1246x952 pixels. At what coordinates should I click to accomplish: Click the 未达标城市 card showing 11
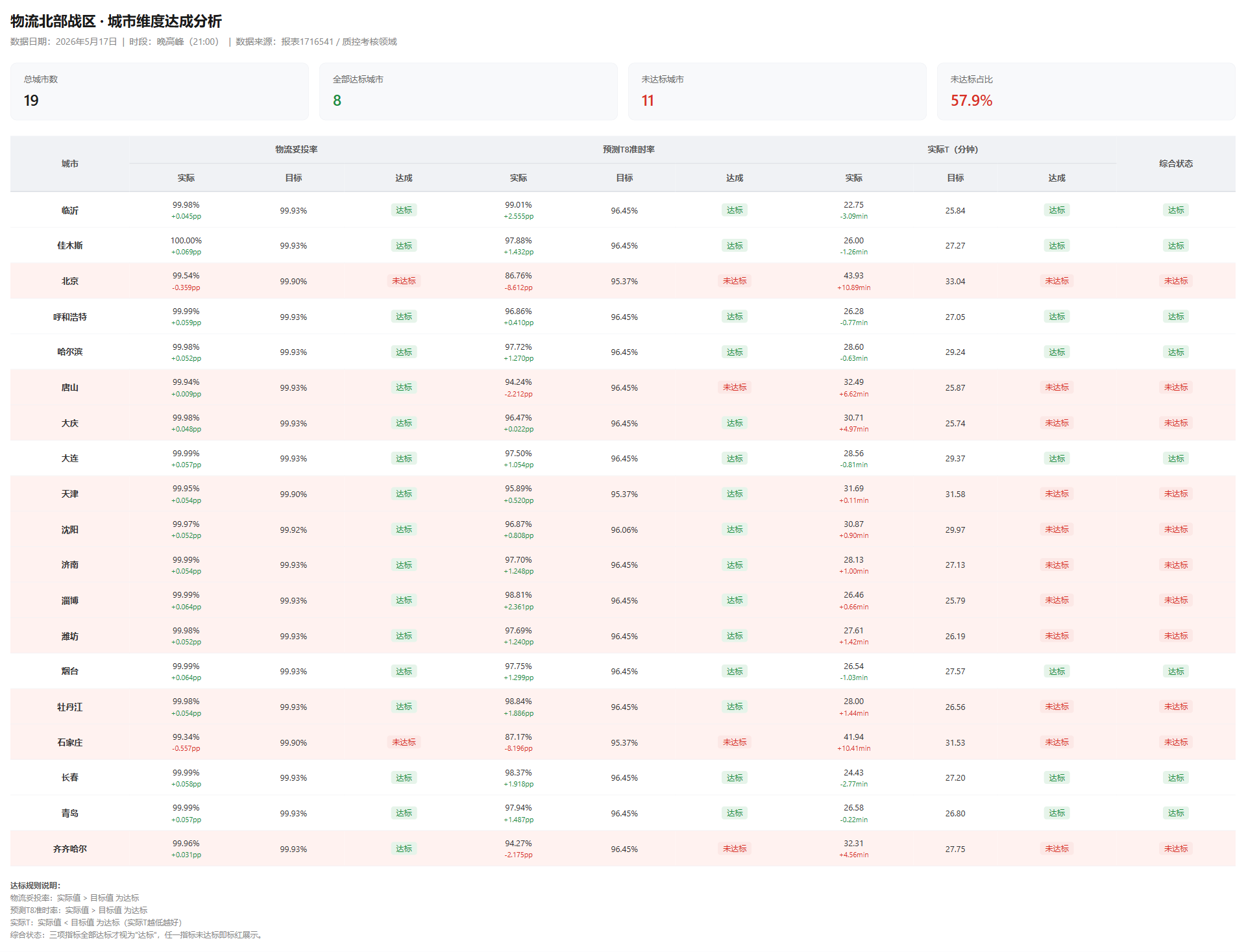(x=777, y=92)
